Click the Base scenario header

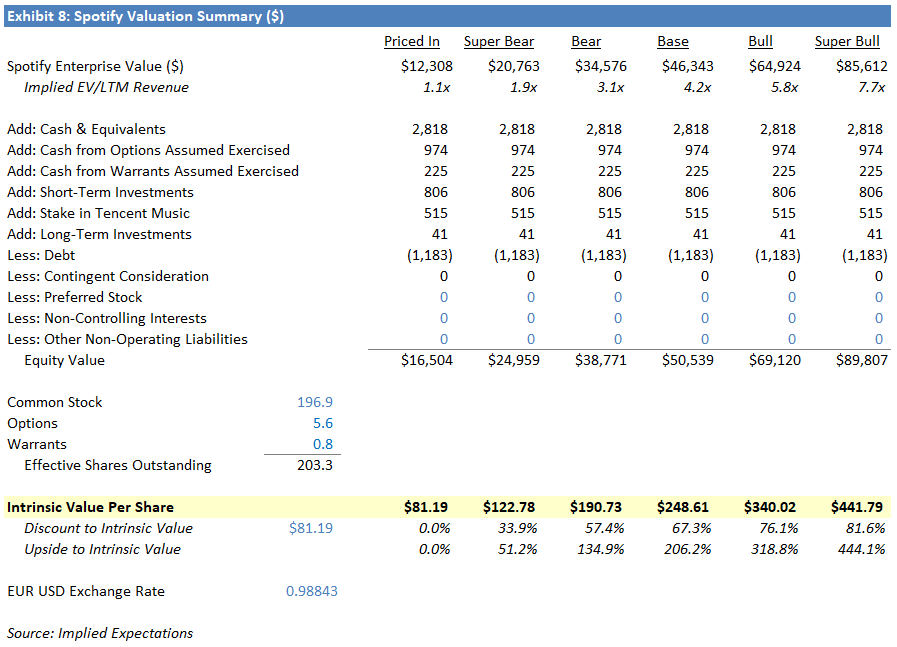coord(672,41)
